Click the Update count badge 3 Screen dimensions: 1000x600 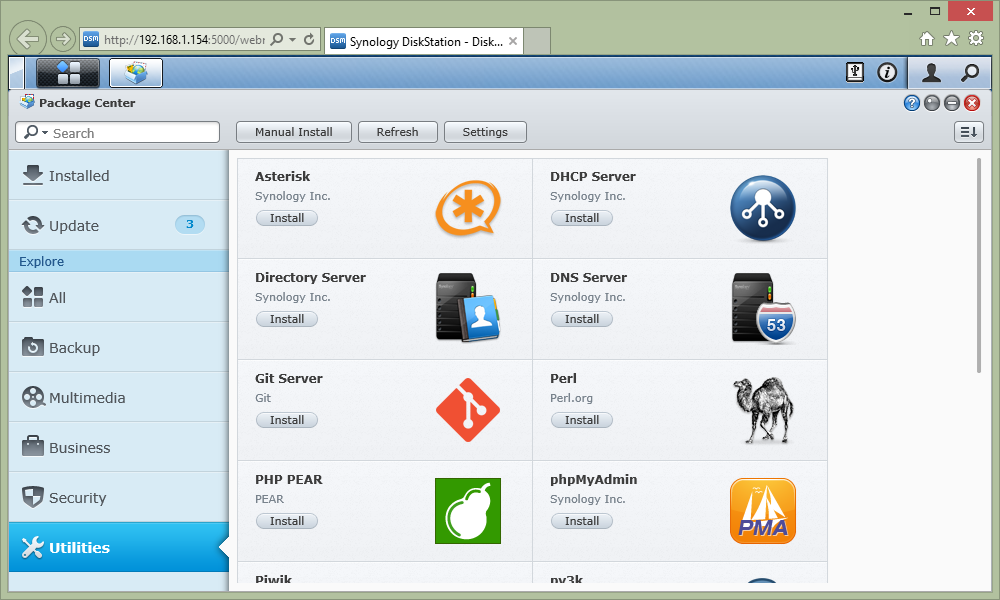(189, 224)
